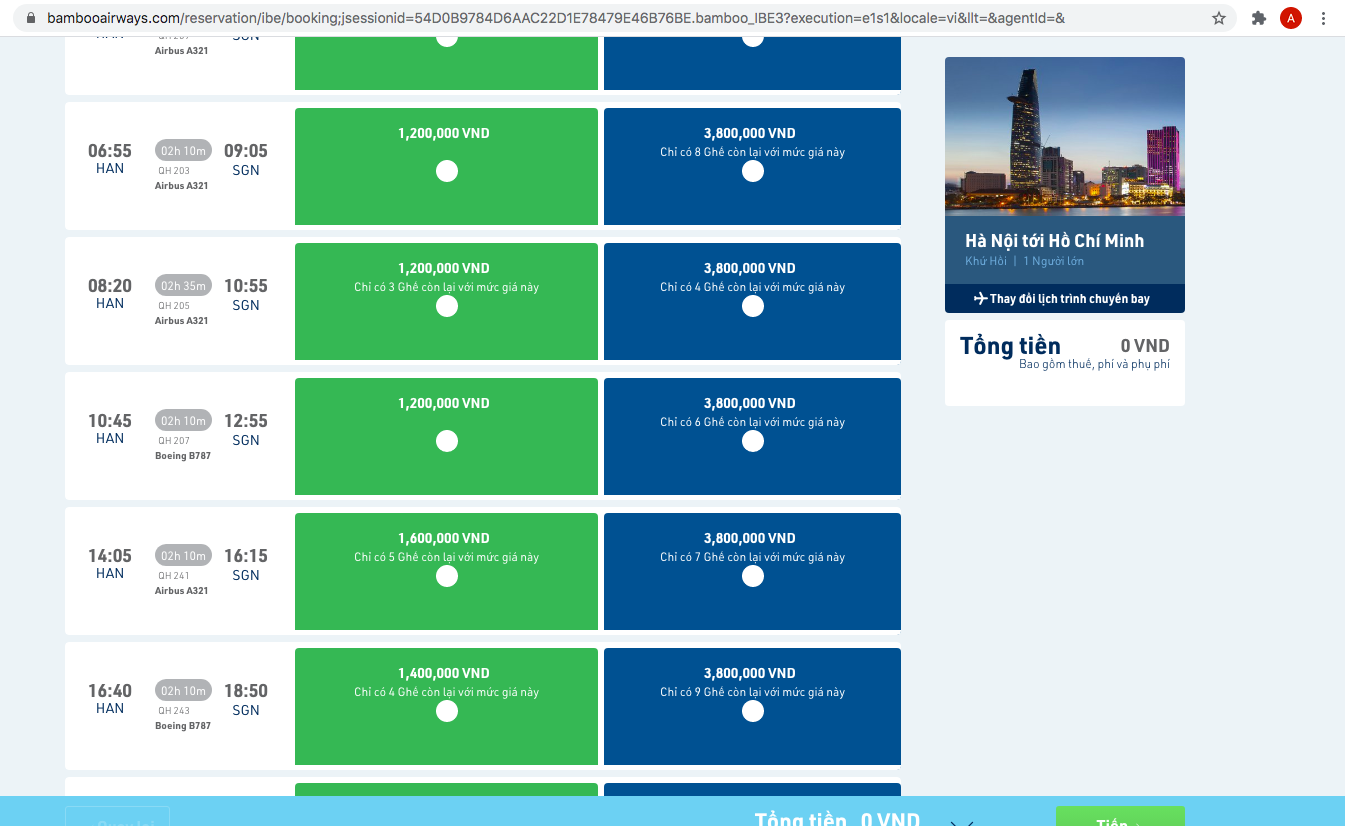The height and width of the screenshot is (826, 1345).
Task: Click the Chỉ có 5 Ghế còn lại notice
Action: pyautogui.click(x=447, y=557)
